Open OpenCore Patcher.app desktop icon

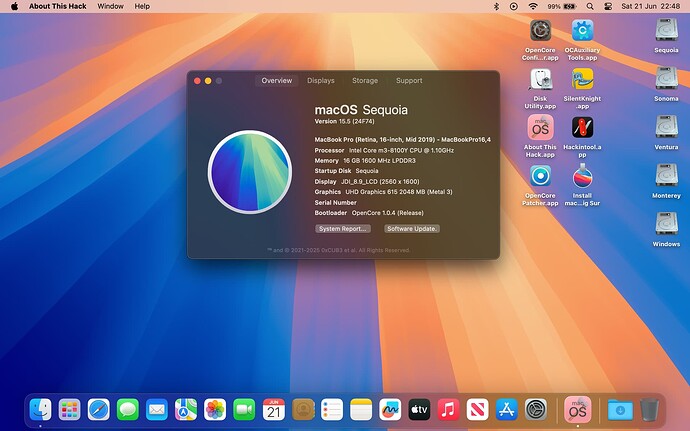(x=540, y=177)
